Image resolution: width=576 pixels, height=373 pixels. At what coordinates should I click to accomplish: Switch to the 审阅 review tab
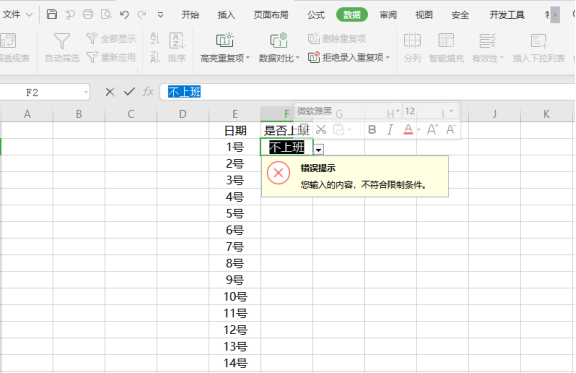pyautogui.click(x=388, y=15)
